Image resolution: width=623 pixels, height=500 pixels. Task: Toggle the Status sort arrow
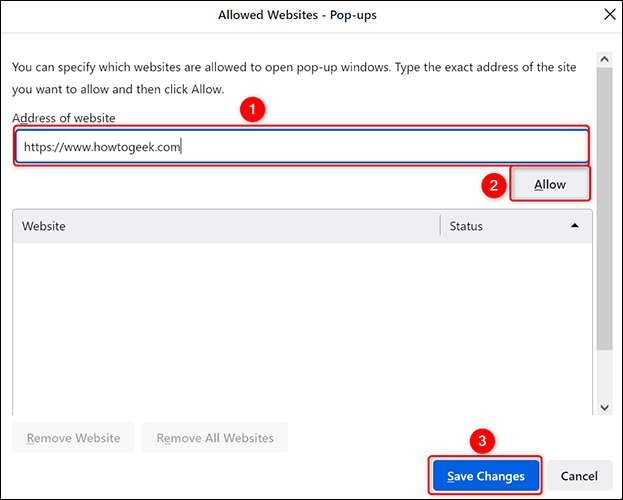point(575,226)
